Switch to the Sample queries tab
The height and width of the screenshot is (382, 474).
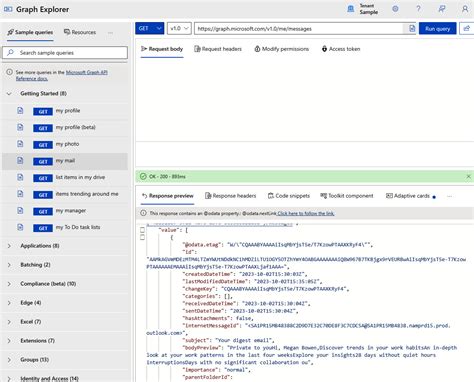coord(30,32)
